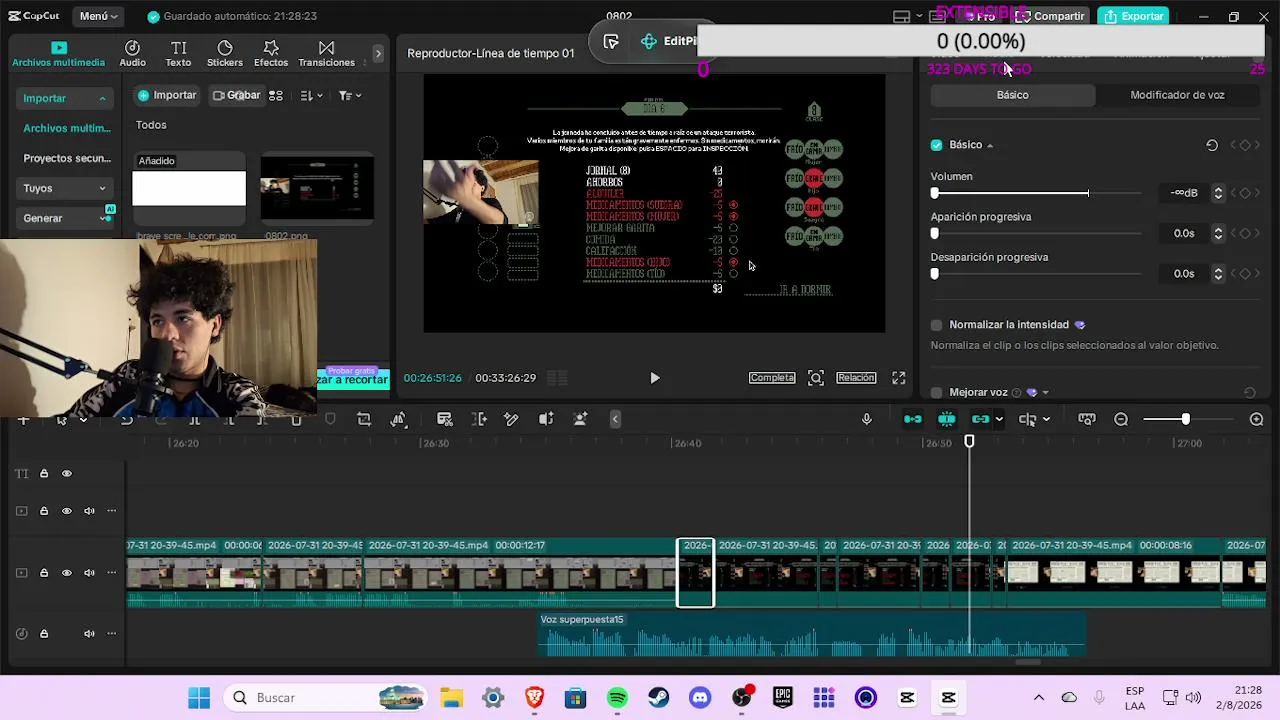1280x720 pixels.
Task: Select Archivos multimedia in sidebar
Action: click(66, 128)
